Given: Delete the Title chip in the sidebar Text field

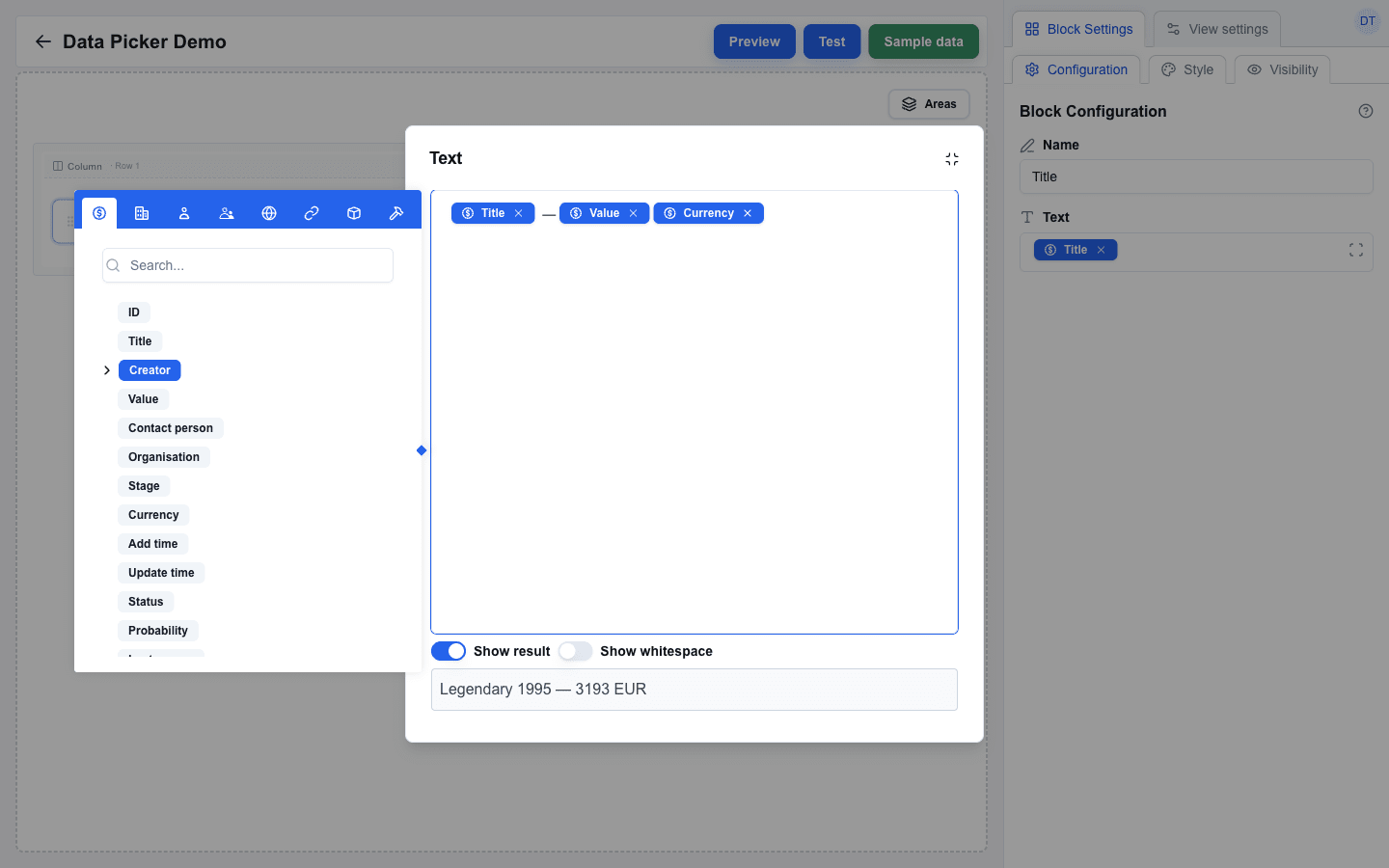Looking at the screenshot, I should click(1102, 250).
